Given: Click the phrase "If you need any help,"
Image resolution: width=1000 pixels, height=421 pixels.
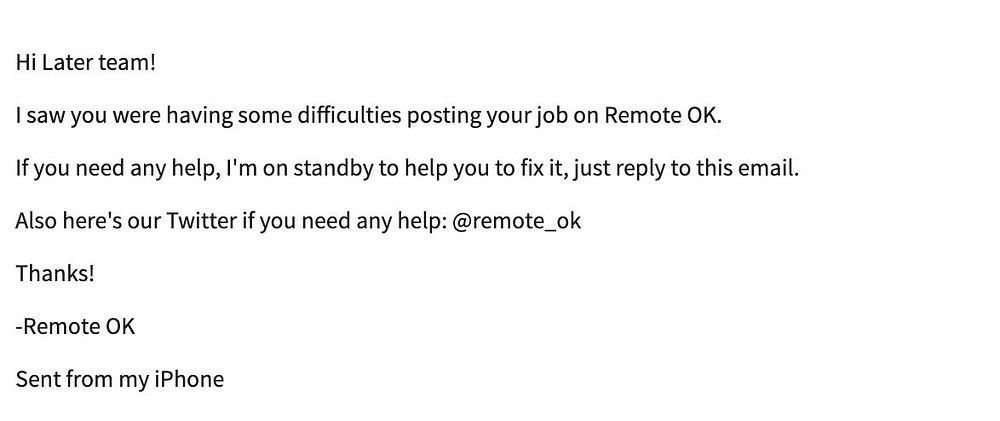Looking at the screenshot, I should (x=118, y=169).
